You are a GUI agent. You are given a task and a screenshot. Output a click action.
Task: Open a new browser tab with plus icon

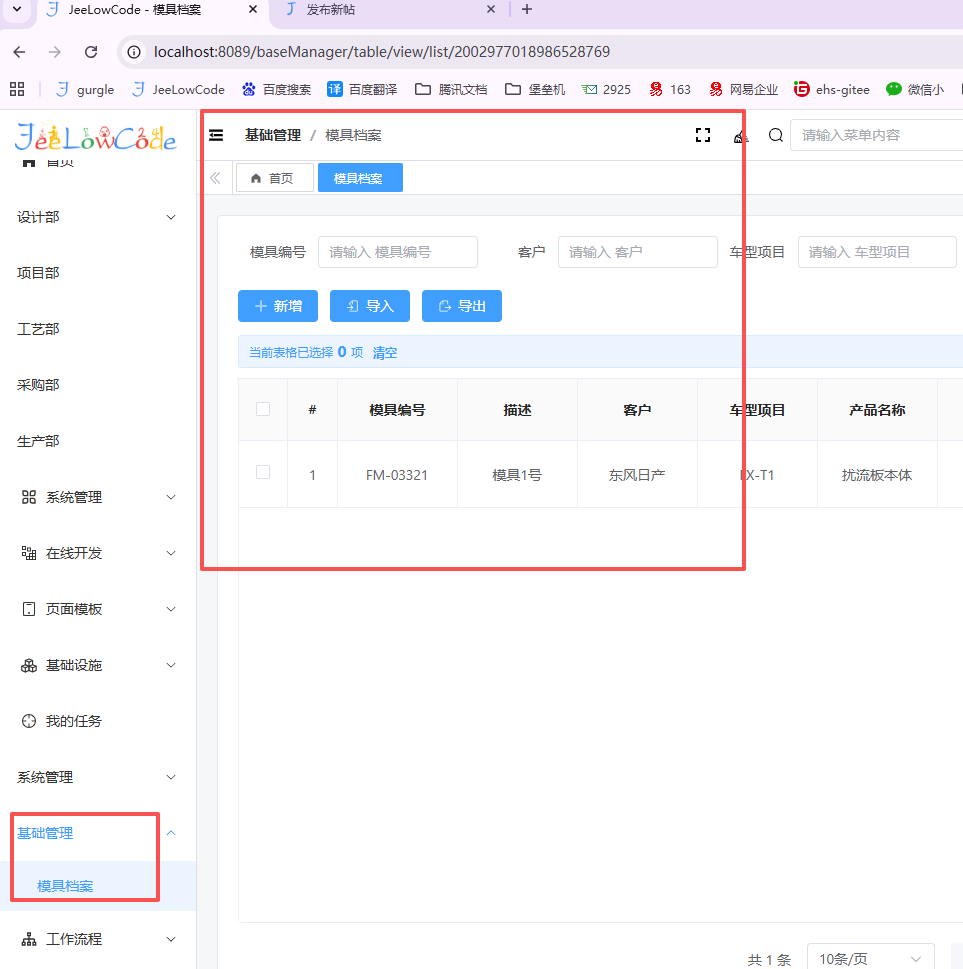point(527,10)
